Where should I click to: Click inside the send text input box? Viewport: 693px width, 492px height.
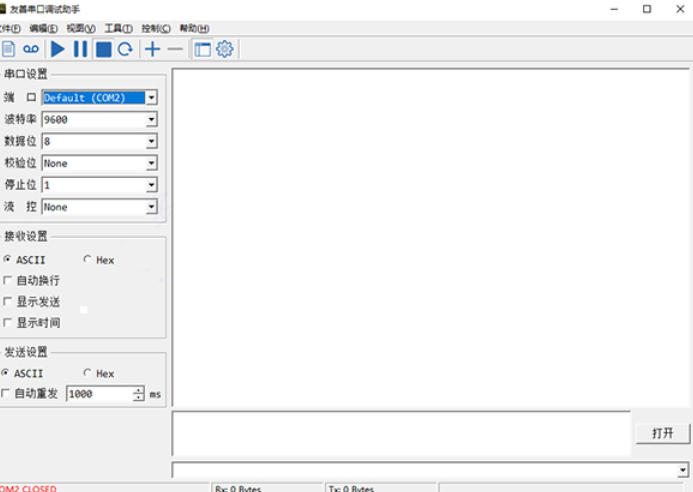click(x=400, y=433)
